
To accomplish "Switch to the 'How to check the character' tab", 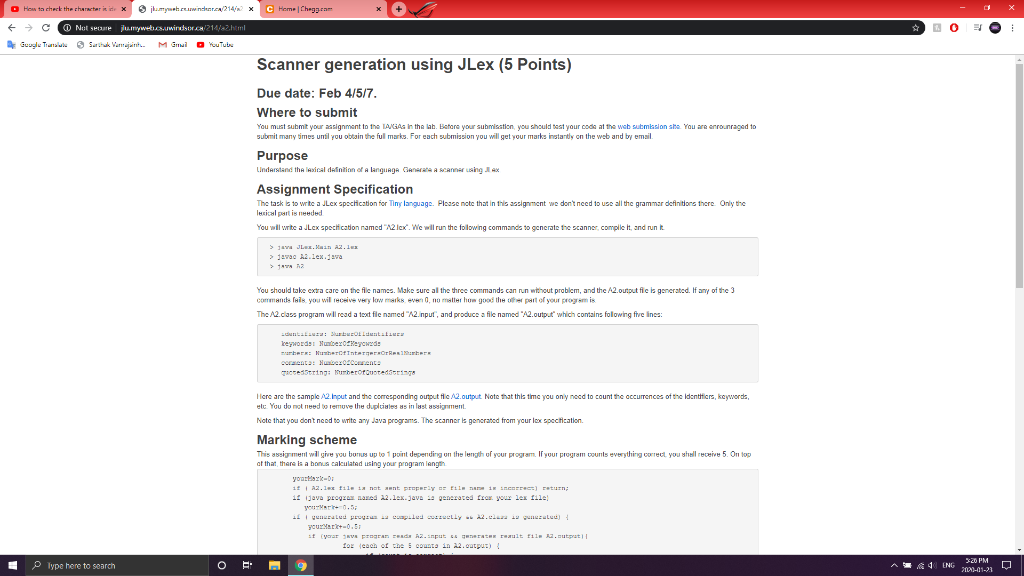I will (x=69, y=9).
